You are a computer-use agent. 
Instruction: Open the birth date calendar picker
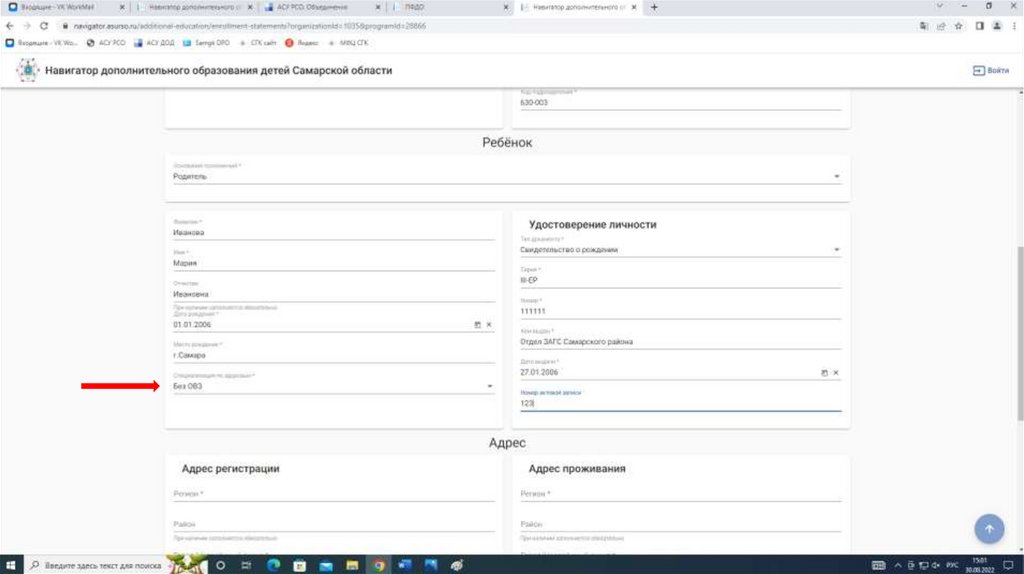click(x=477, y=325)
